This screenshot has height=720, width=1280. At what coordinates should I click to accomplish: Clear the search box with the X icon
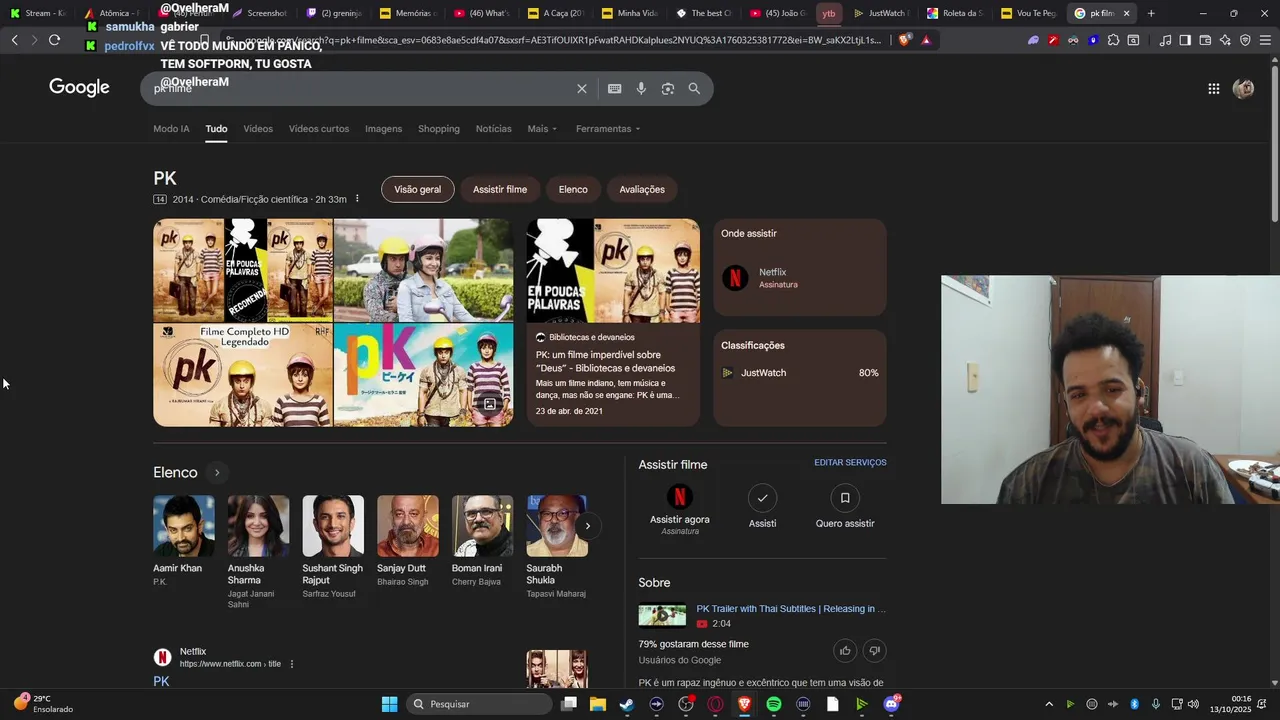tap(582, 89)
